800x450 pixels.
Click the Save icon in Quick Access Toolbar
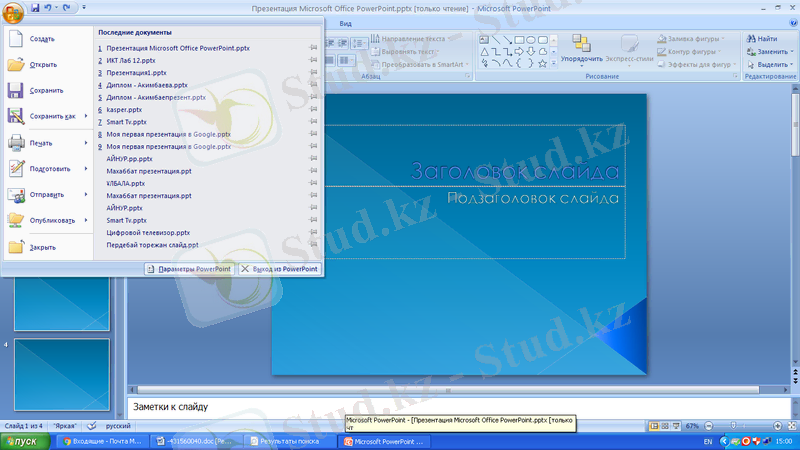[x=36, y=7]
